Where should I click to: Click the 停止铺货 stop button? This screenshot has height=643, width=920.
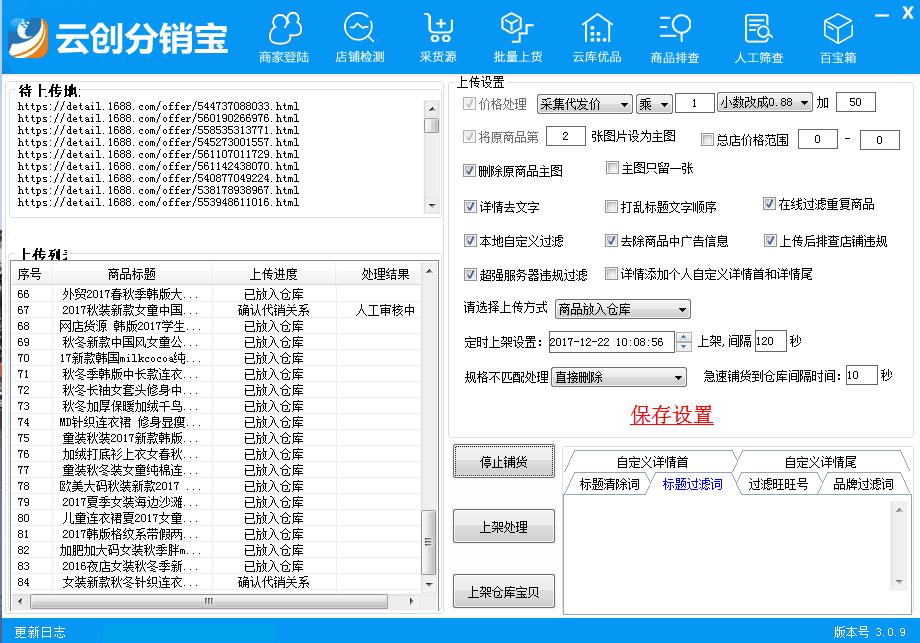click(504, 461)
